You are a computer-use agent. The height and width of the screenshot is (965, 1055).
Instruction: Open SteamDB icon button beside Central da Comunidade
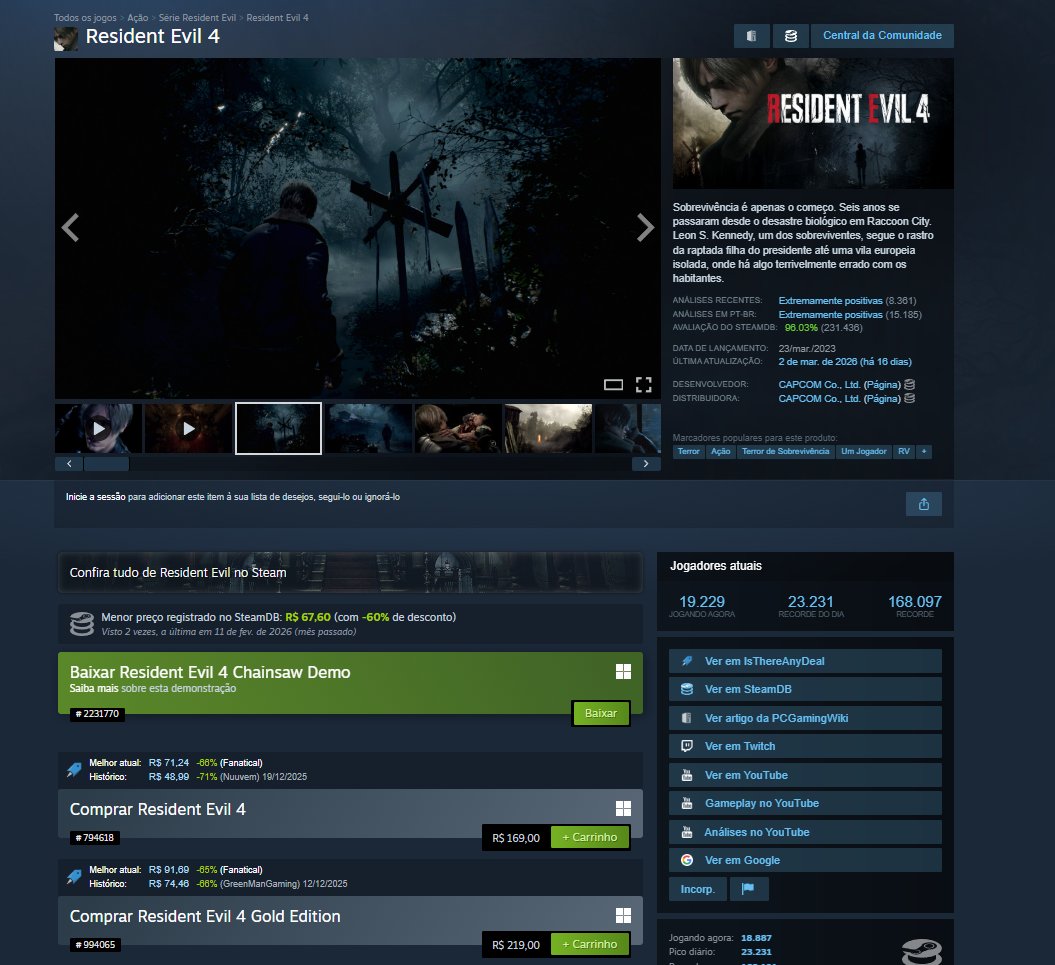[x=791, y=36]
